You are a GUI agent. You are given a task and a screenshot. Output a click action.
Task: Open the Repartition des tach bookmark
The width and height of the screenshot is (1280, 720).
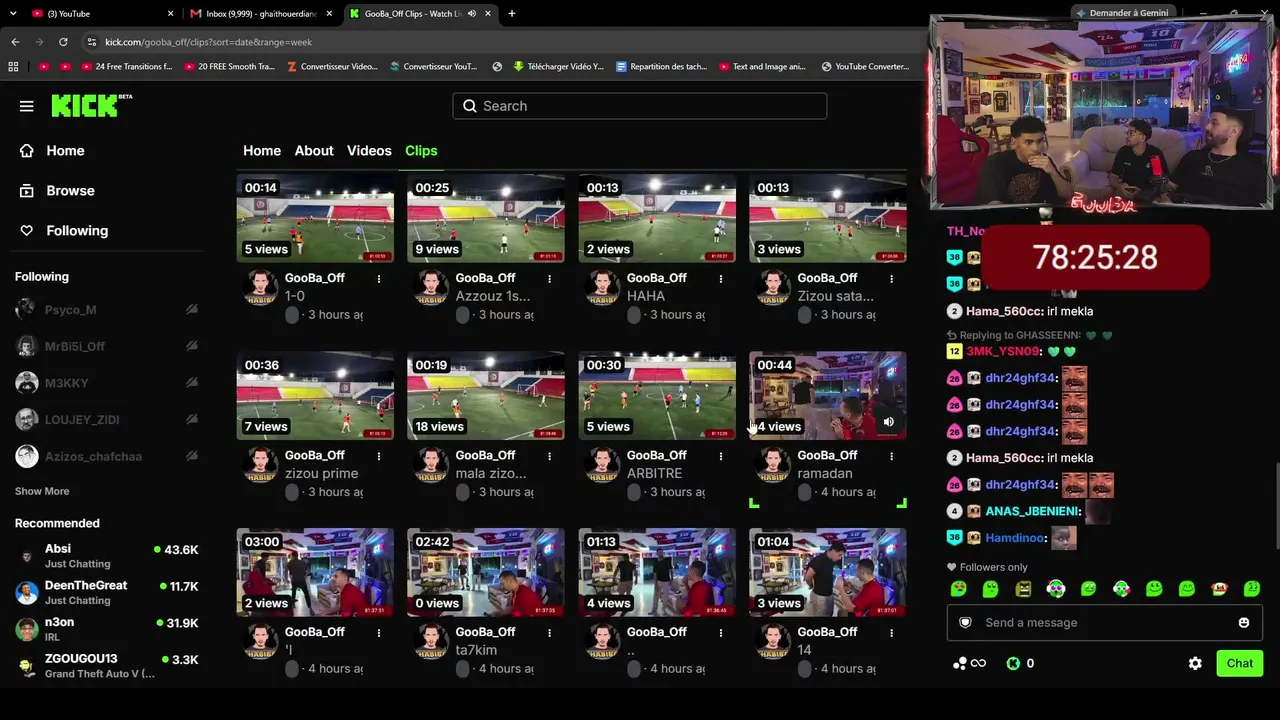662,67
